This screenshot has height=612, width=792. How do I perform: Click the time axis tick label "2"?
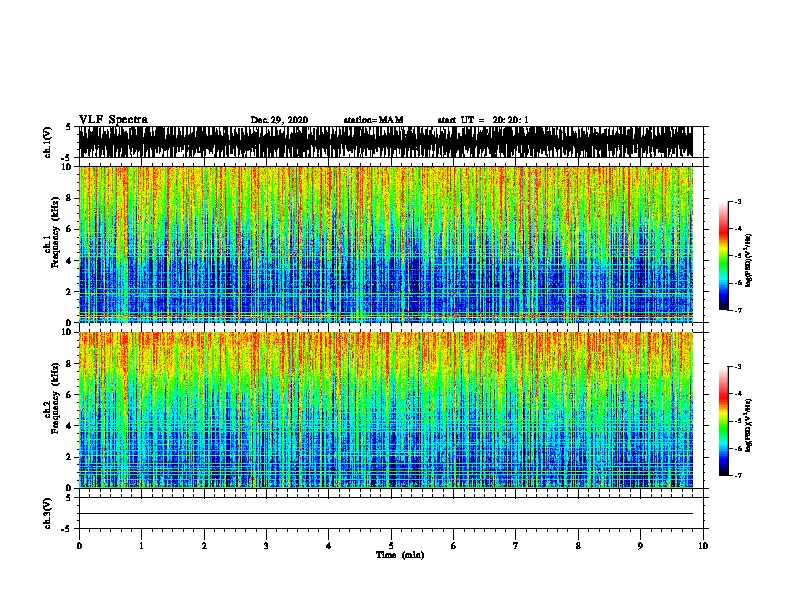coord(204,546)
